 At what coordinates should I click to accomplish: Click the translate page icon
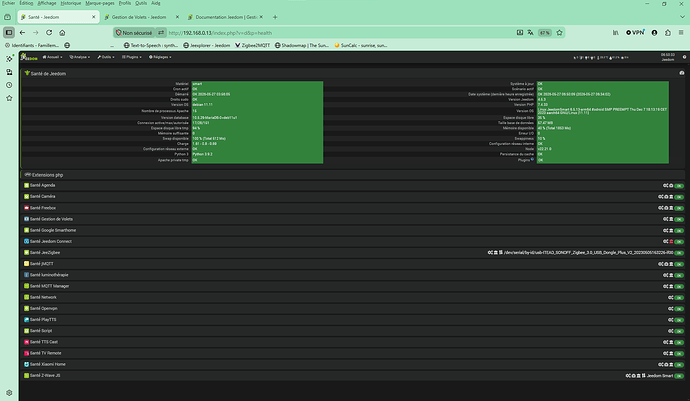click(x=530, y=33)
